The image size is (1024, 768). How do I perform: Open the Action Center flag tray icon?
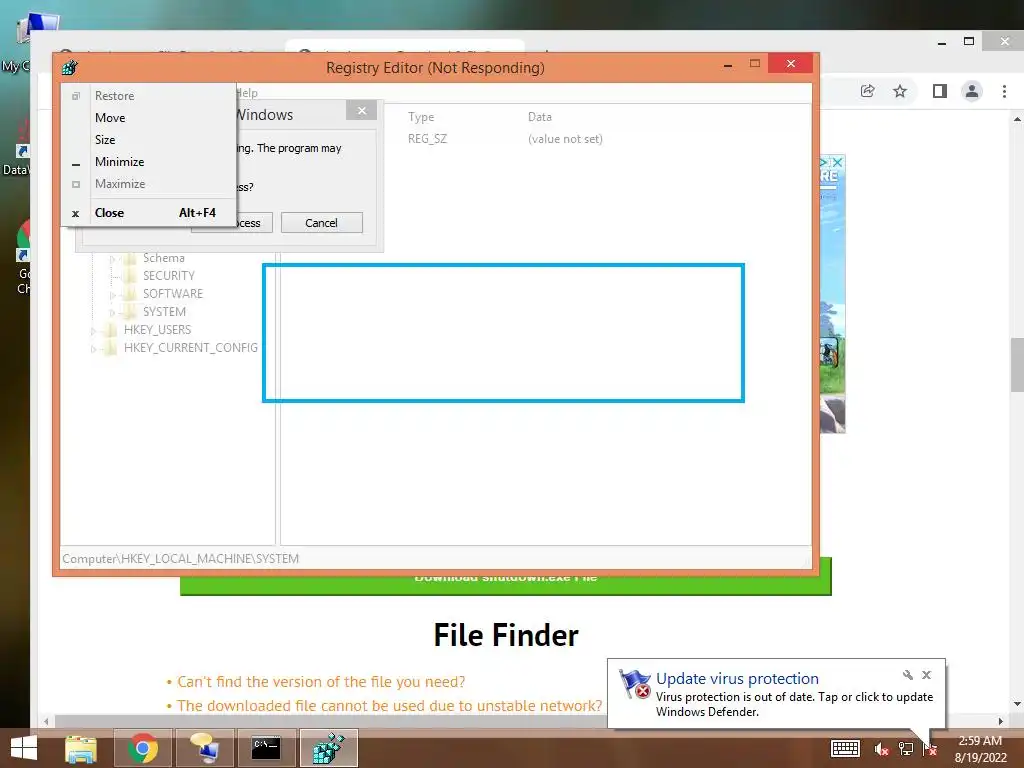tap(930, 749)
